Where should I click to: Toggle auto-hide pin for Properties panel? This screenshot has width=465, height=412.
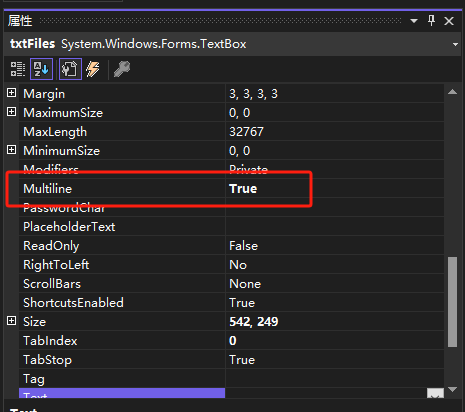[x=431, y=21]
